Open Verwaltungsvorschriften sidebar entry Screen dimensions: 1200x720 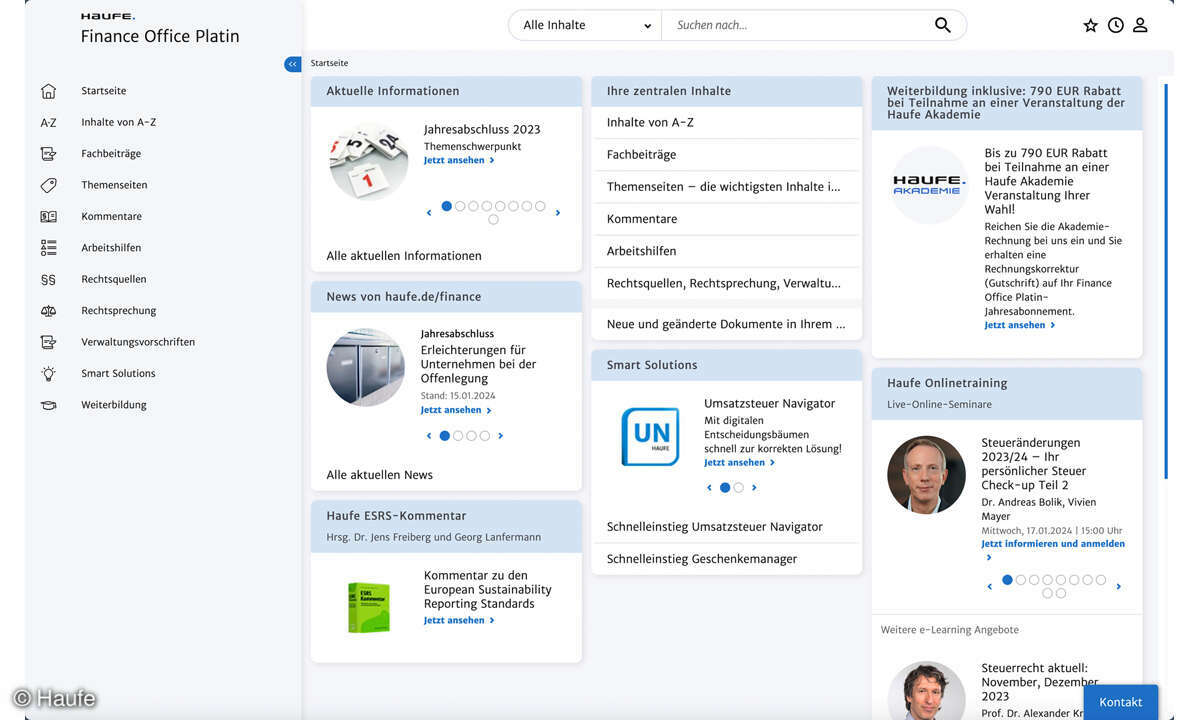[138, 342]
